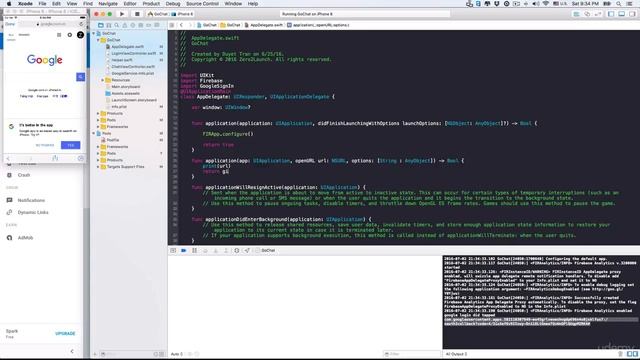This screenshot has height=360, width=640.
Task: Toggle the Utilities right panel
Action: click(632, 14)
